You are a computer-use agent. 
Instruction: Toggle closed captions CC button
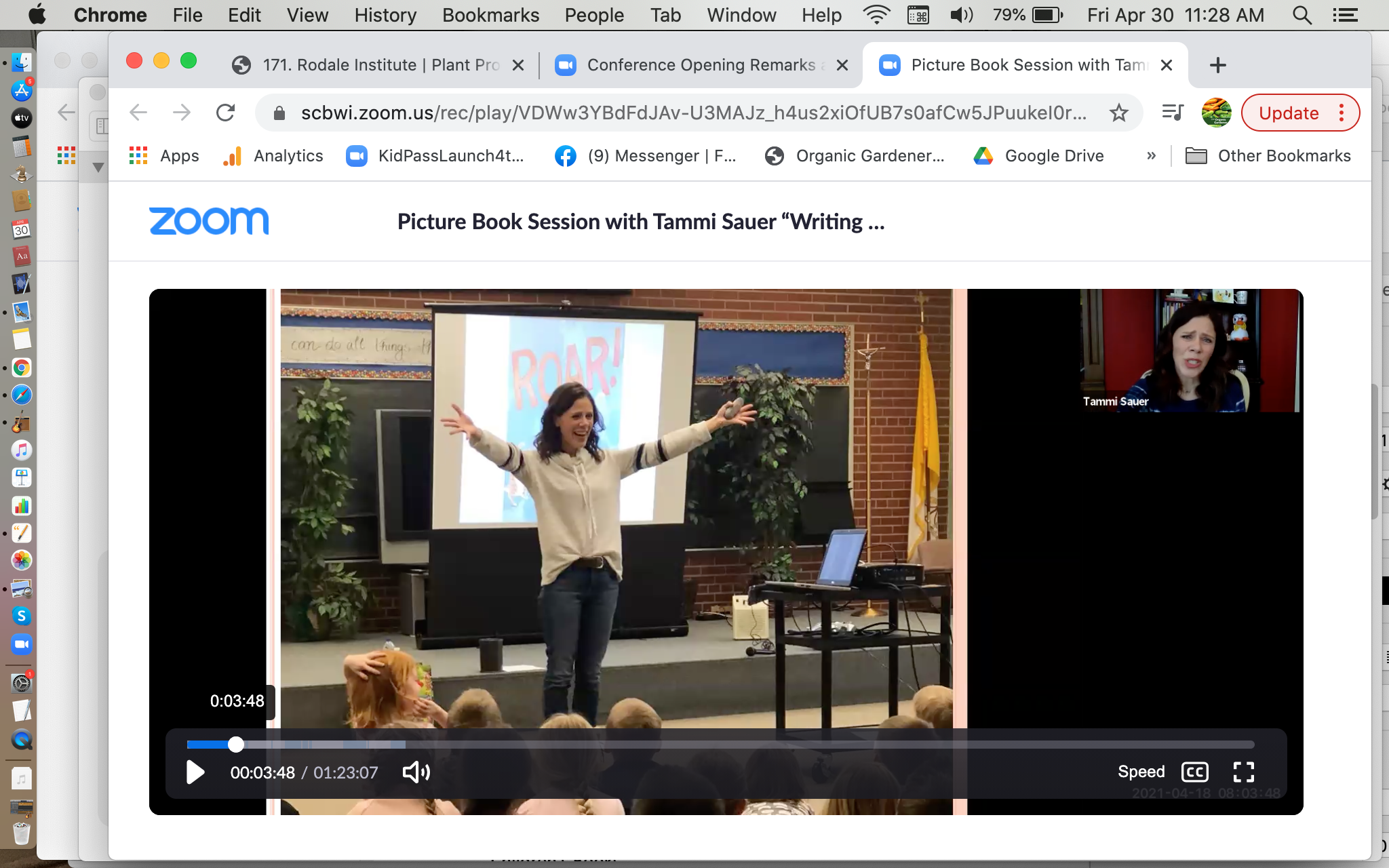(1194, 772)
